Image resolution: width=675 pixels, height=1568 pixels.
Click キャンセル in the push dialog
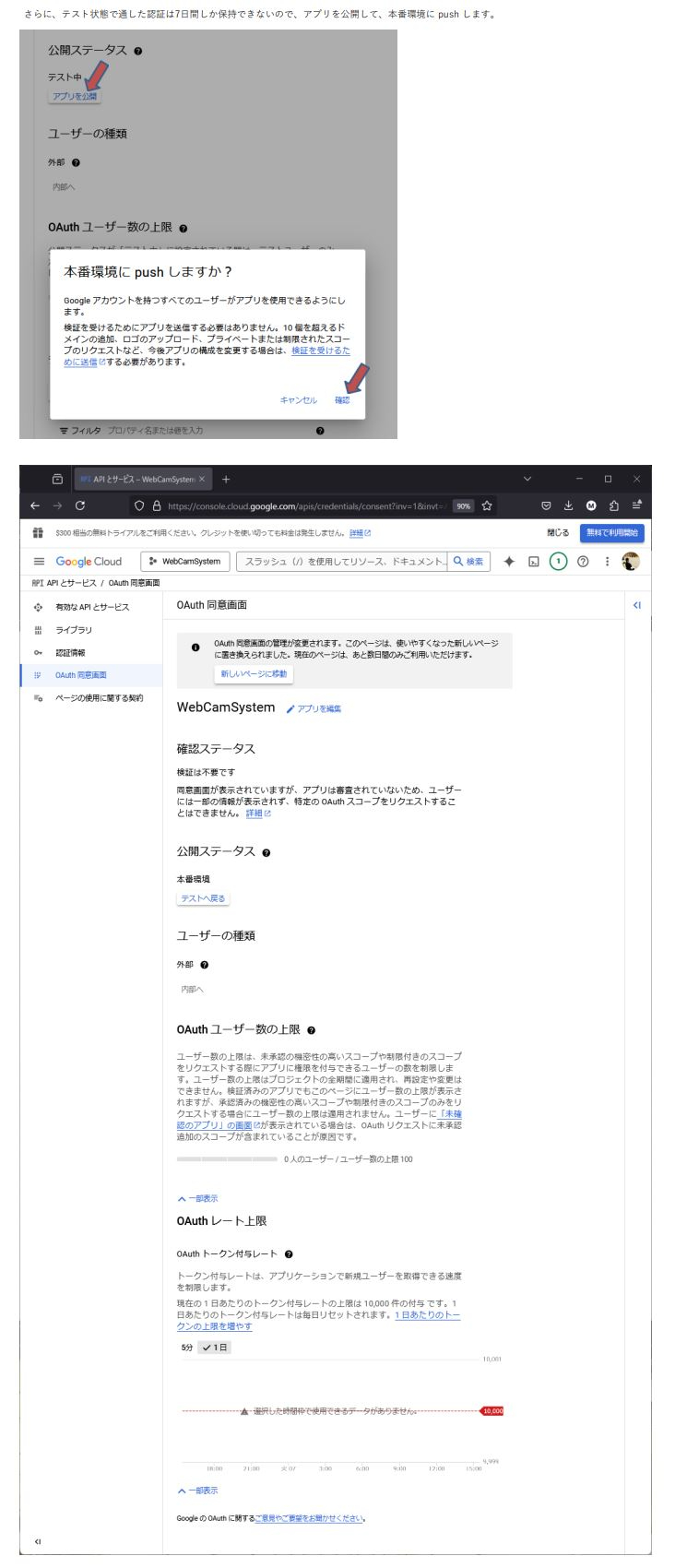(x=298, y=400)
